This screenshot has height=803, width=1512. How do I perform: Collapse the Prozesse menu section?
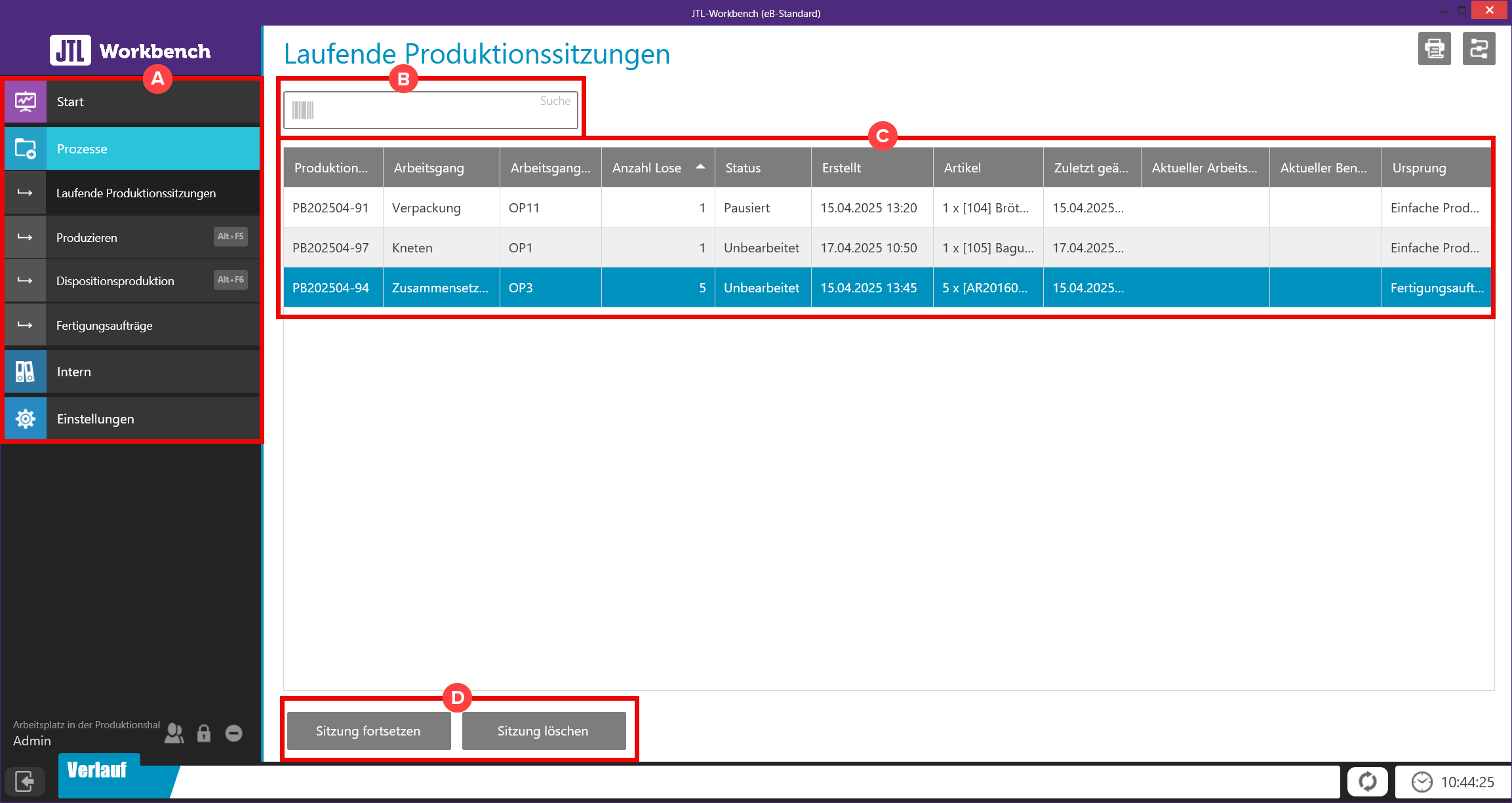pyautogui.click(x=82, y=149)
